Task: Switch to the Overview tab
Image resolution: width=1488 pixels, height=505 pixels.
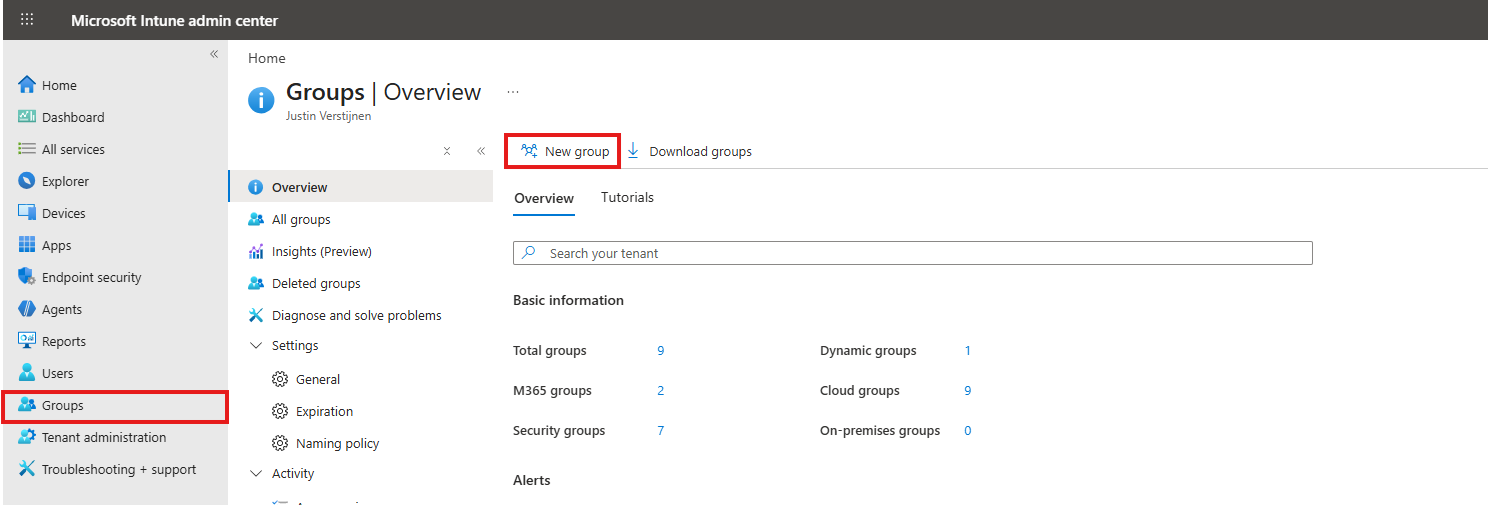Action: (544, 198)
